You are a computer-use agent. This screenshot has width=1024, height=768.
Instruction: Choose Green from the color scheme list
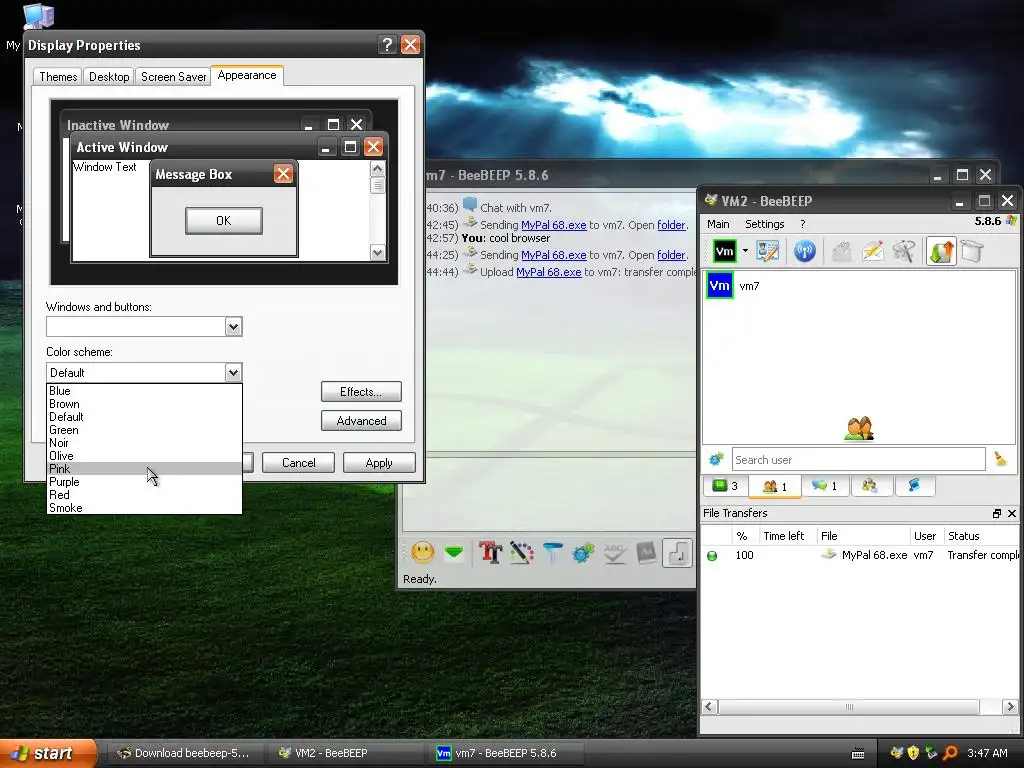(x=144, y=430)
